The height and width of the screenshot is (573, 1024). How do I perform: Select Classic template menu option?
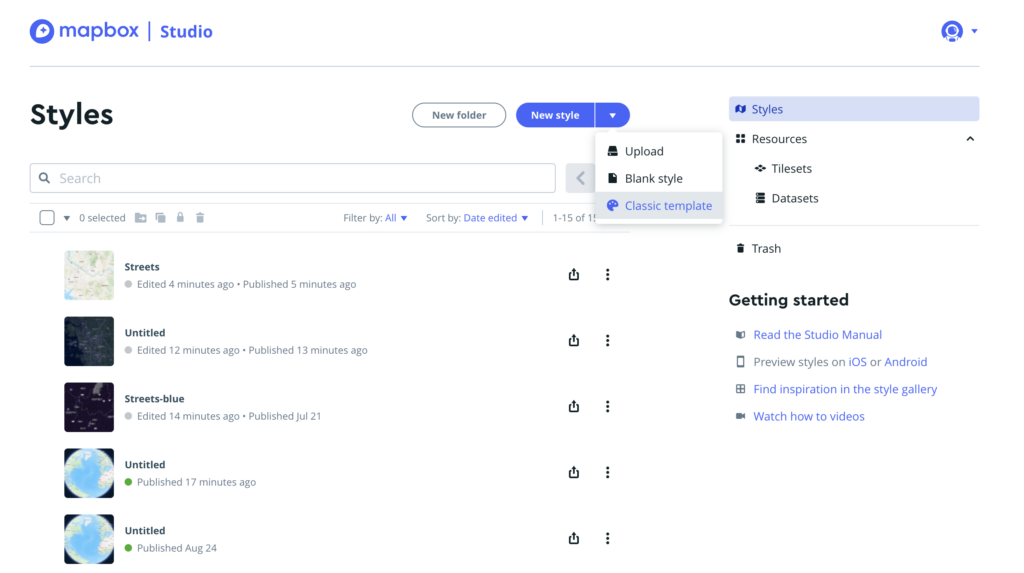click(x=658, y=205)
